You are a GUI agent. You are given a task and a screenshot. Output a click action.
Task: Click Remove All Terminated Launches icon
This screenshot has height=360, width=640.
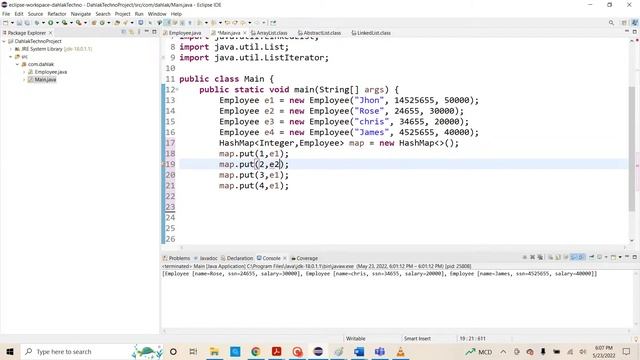click(x=540, y=257)
